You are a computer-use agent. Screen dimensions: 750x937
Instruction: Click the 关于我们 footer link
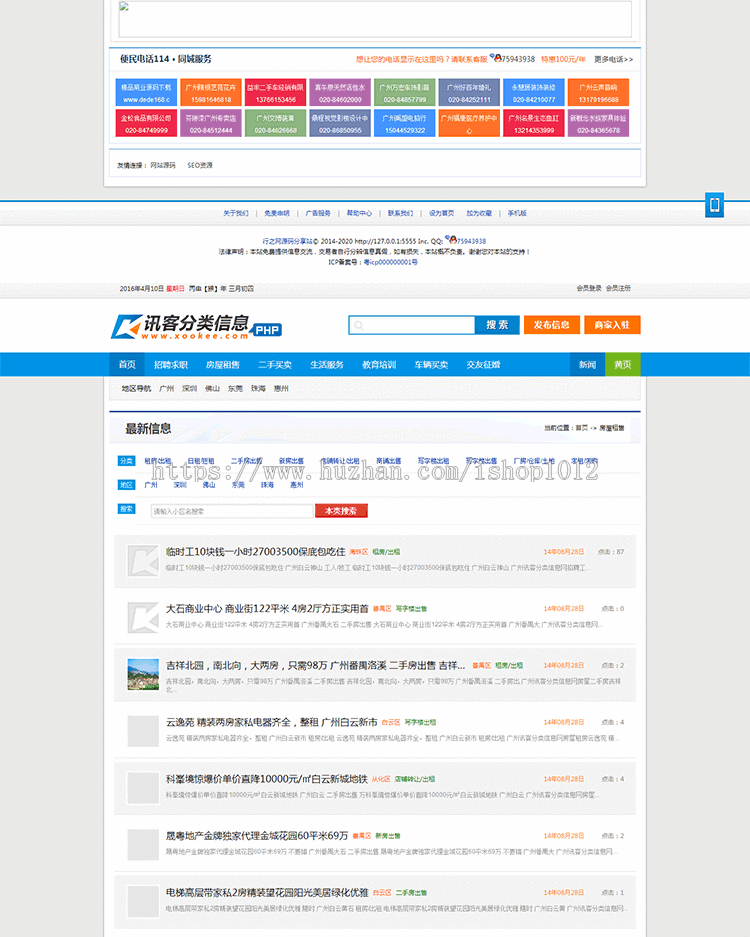(236, 213)
